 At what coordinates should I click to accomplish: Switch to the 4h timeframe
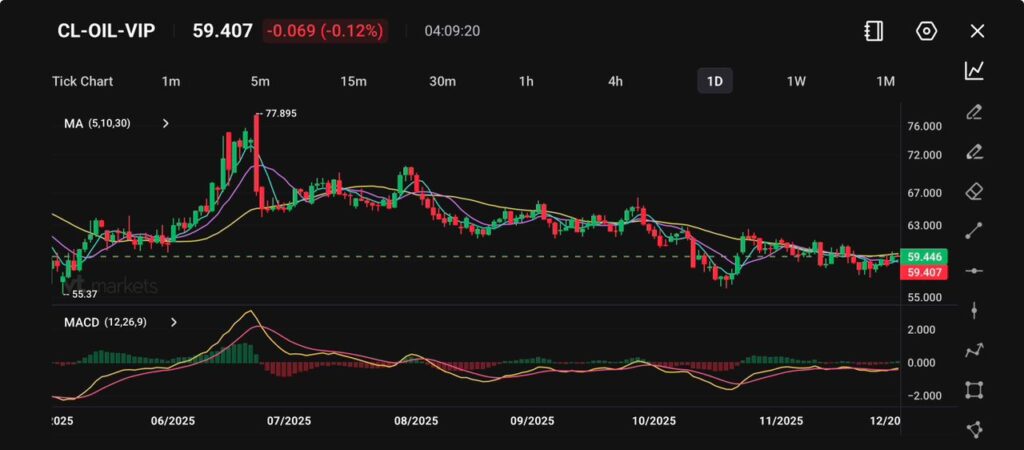click(616, 81)
